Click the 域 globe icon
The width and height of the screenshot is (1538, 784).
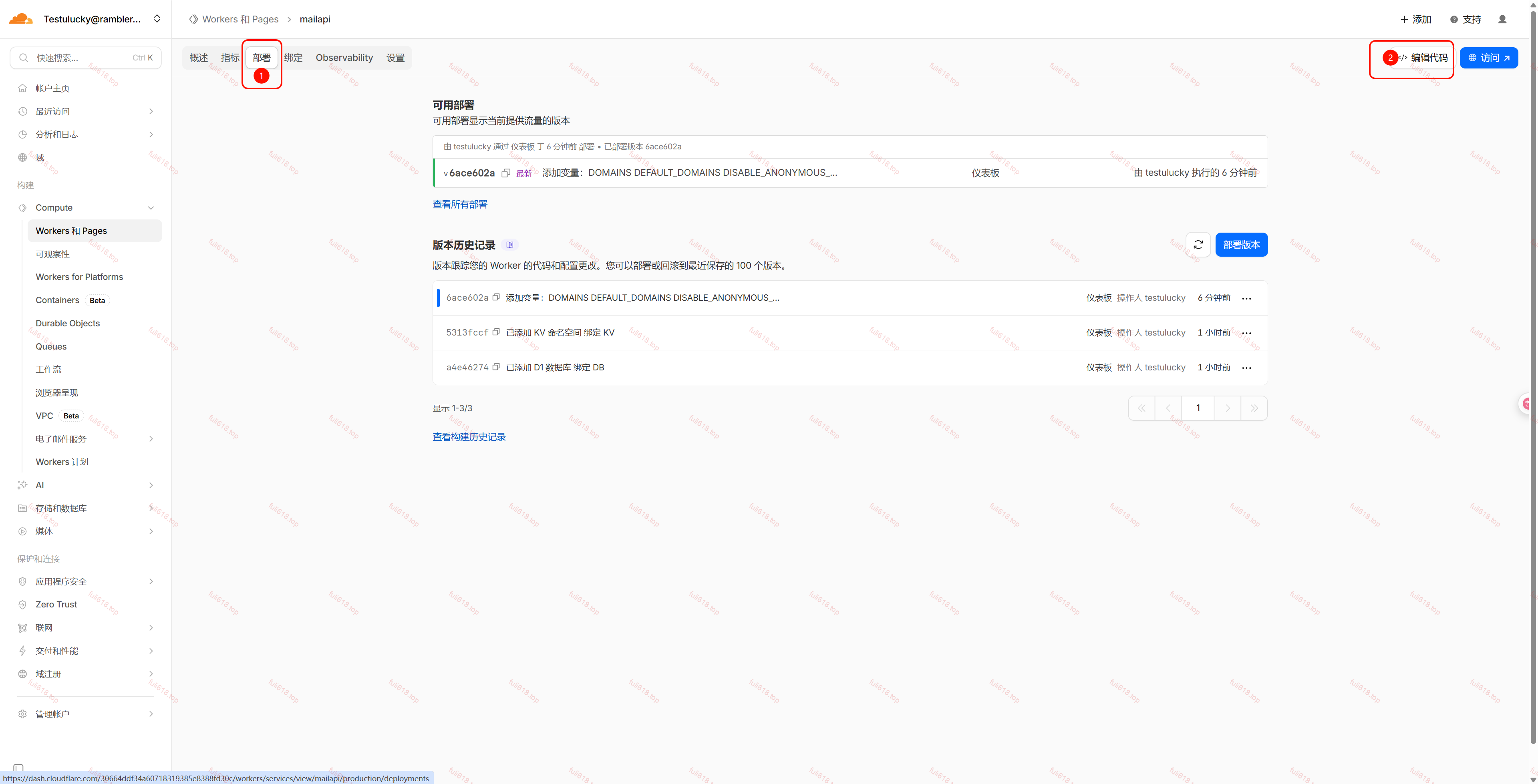click(x=23, y=158)
